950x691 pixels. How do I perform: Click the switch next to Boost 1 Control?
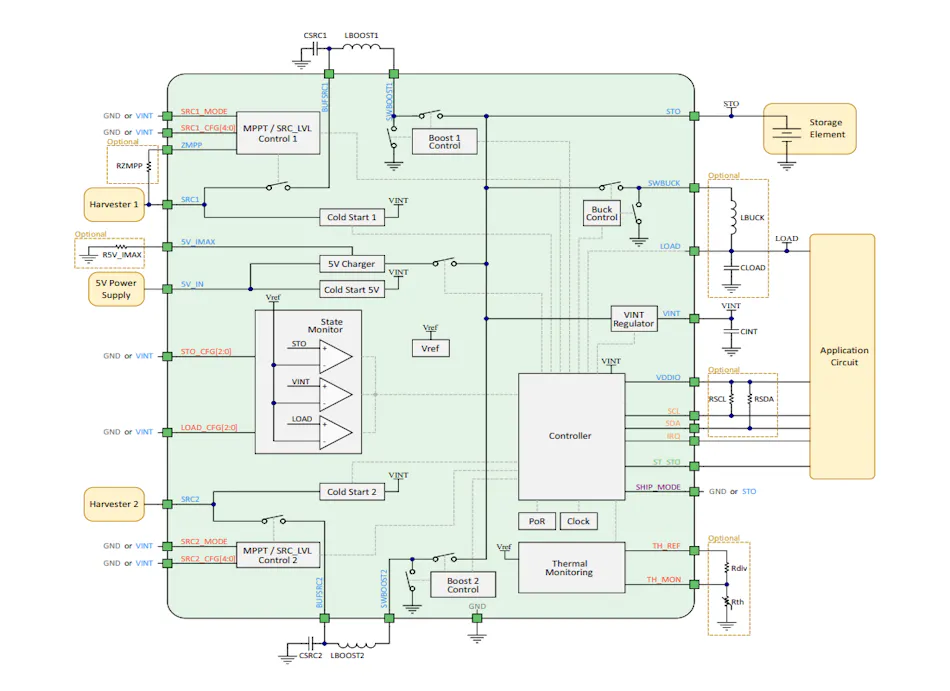(430, 114)
